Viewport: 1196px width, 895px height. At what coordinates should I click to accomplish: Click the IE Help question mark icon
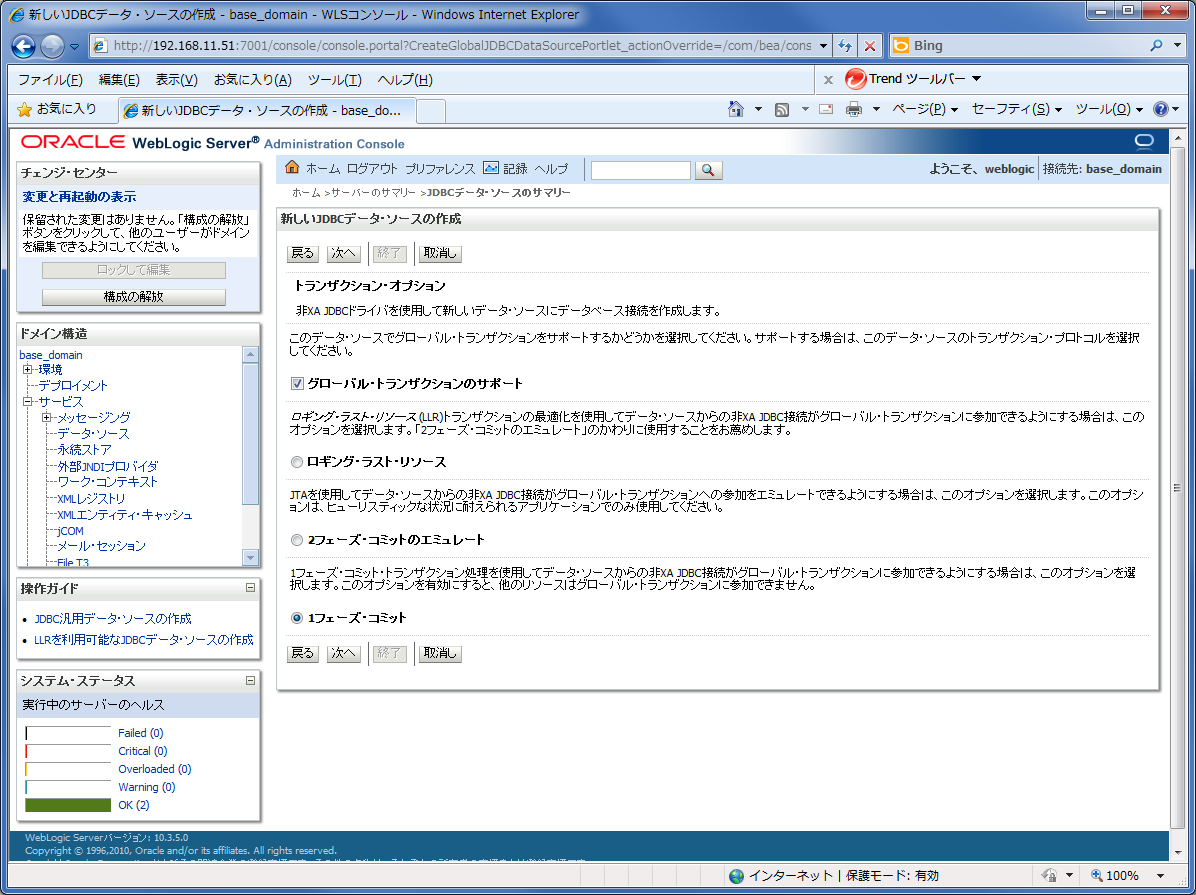(x=1160, y=109)
